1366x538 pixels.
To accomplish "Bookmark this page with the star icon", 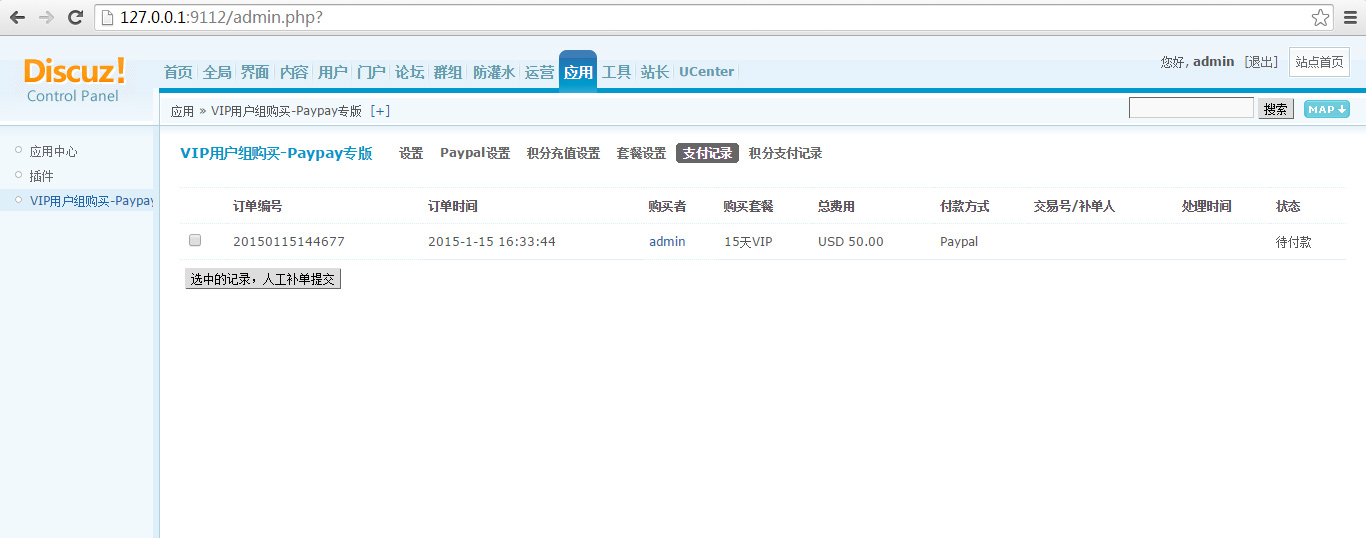I will tap(1321, 17).
